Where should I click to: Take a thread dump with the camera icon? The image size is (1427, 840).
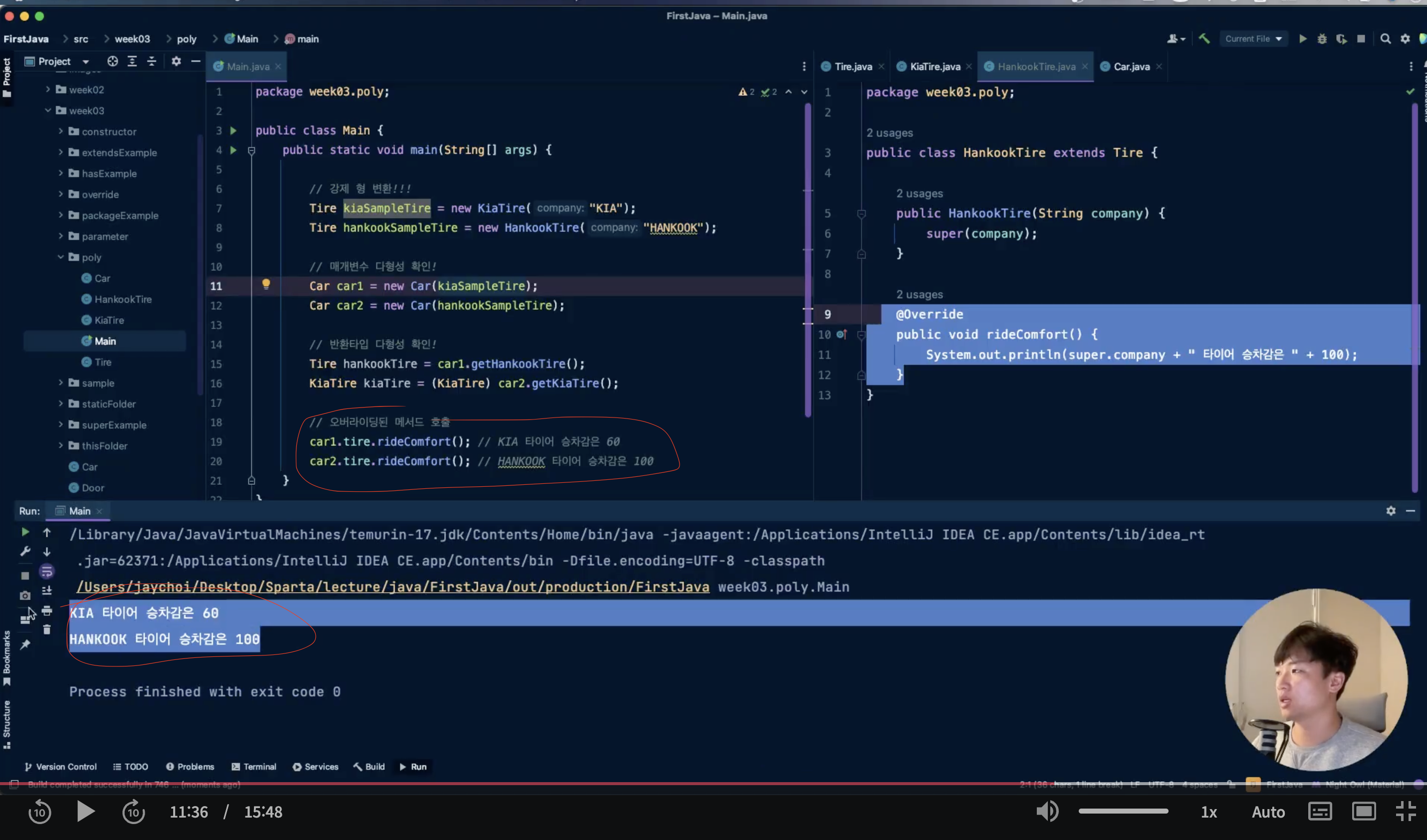[25, 596]
